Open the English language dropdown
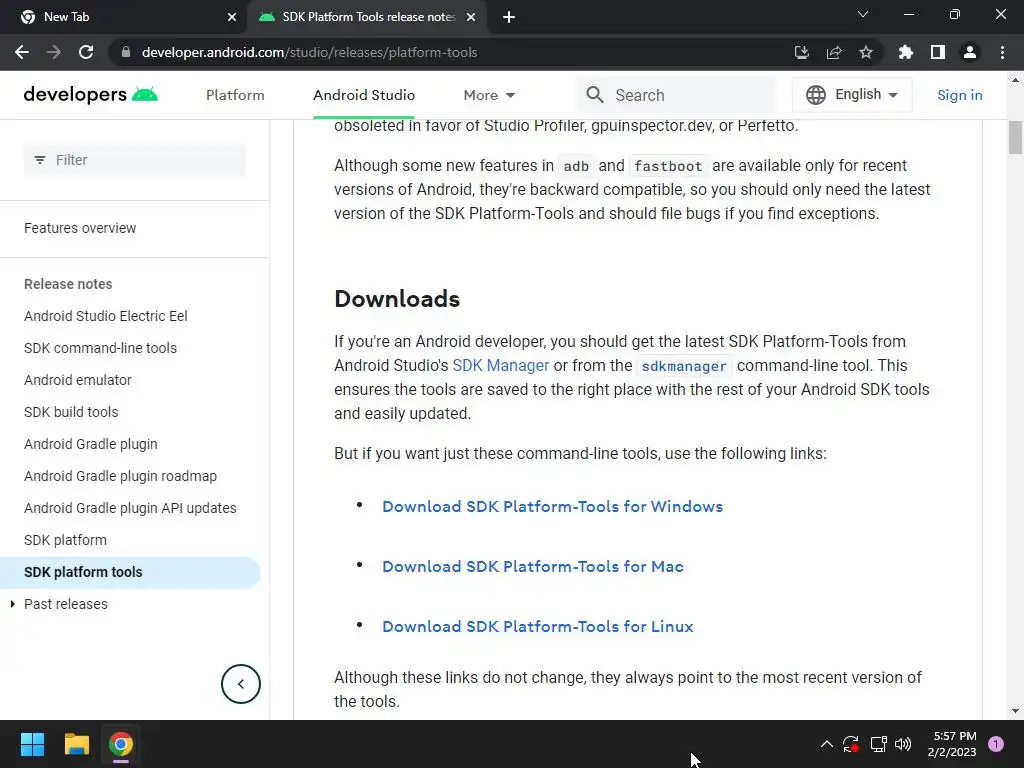The width and height of the screenshot is (1024, 768). pyautogui.click(x=852, y=95)
